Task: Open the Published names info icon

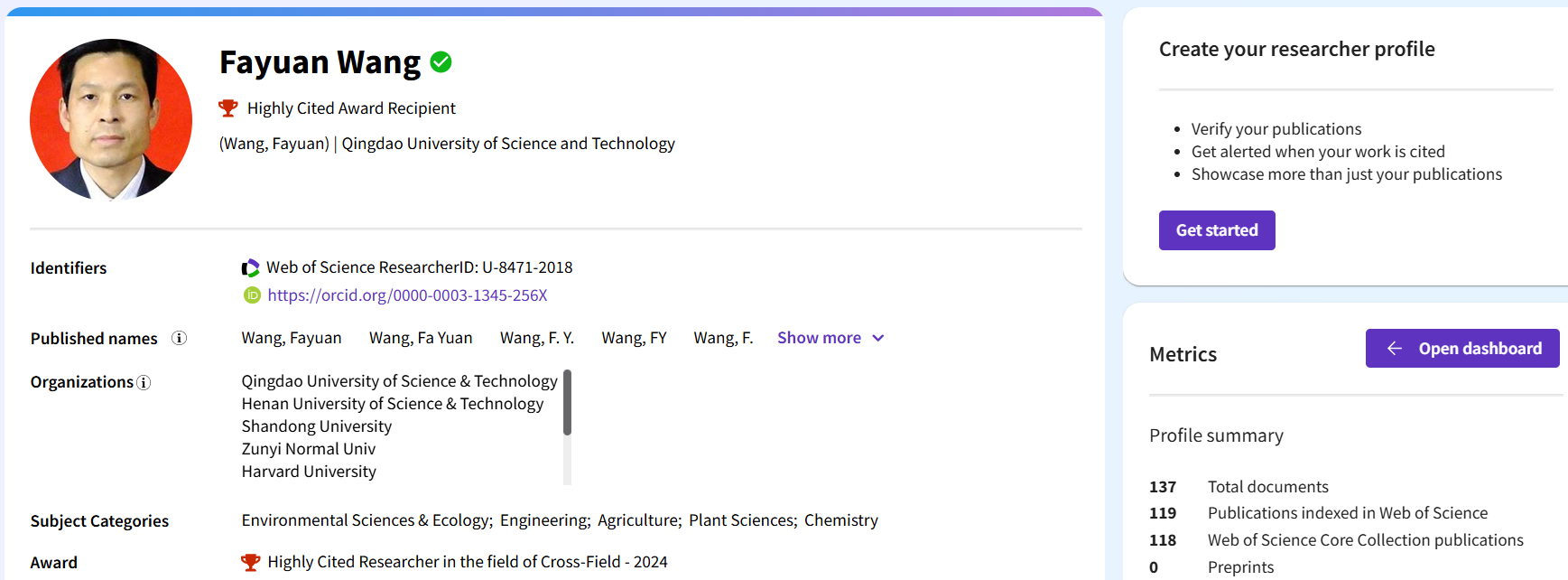Action: [180, 338]
